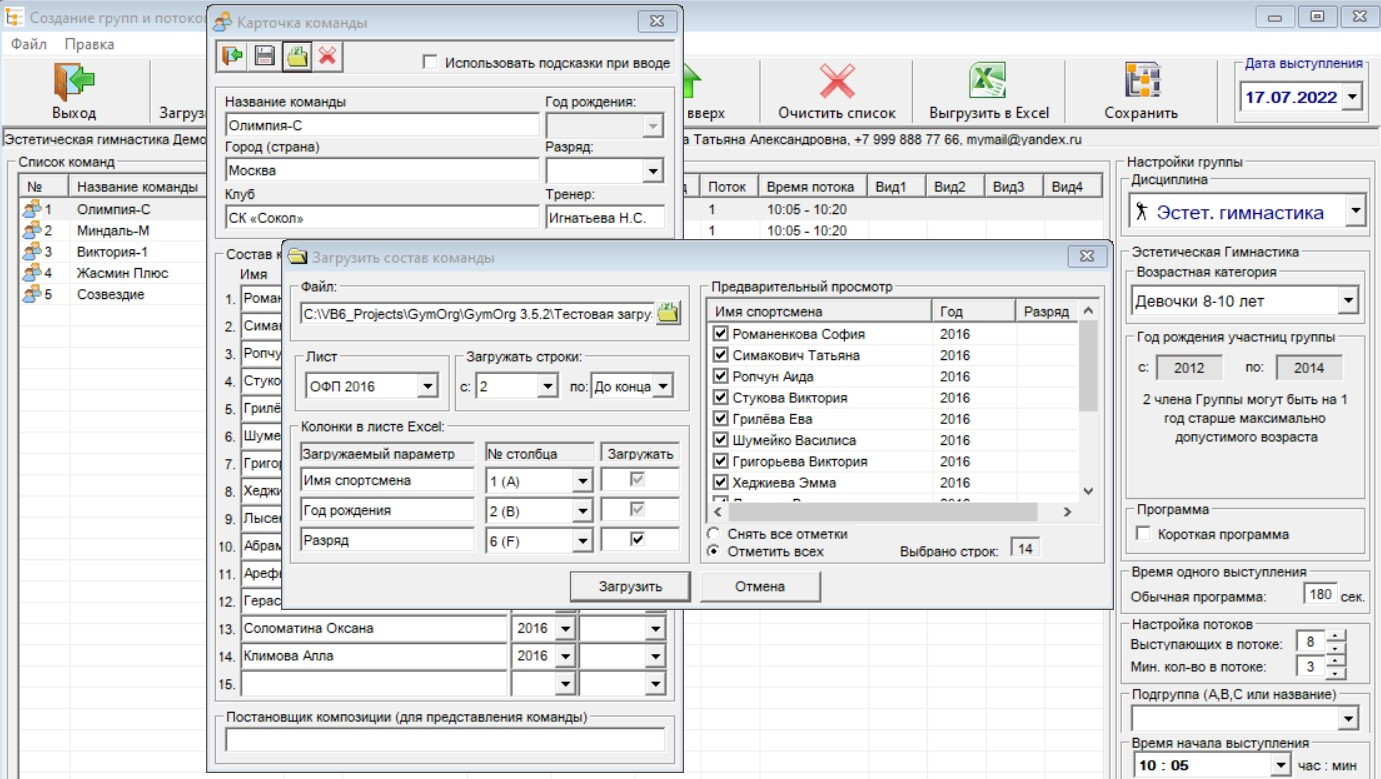
Task: Click folder browse icon beside file path
Action: tap(668, 313)
